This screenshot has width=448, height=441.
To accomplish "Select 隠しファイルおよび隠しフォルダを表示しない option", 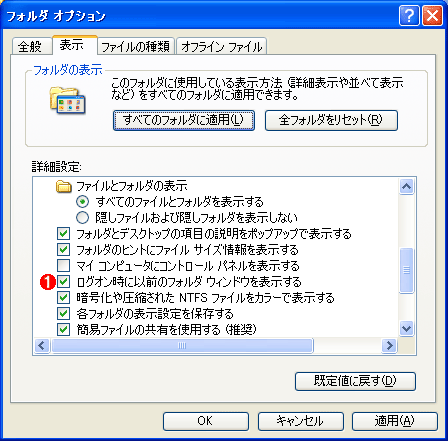I will coord(82,218).
